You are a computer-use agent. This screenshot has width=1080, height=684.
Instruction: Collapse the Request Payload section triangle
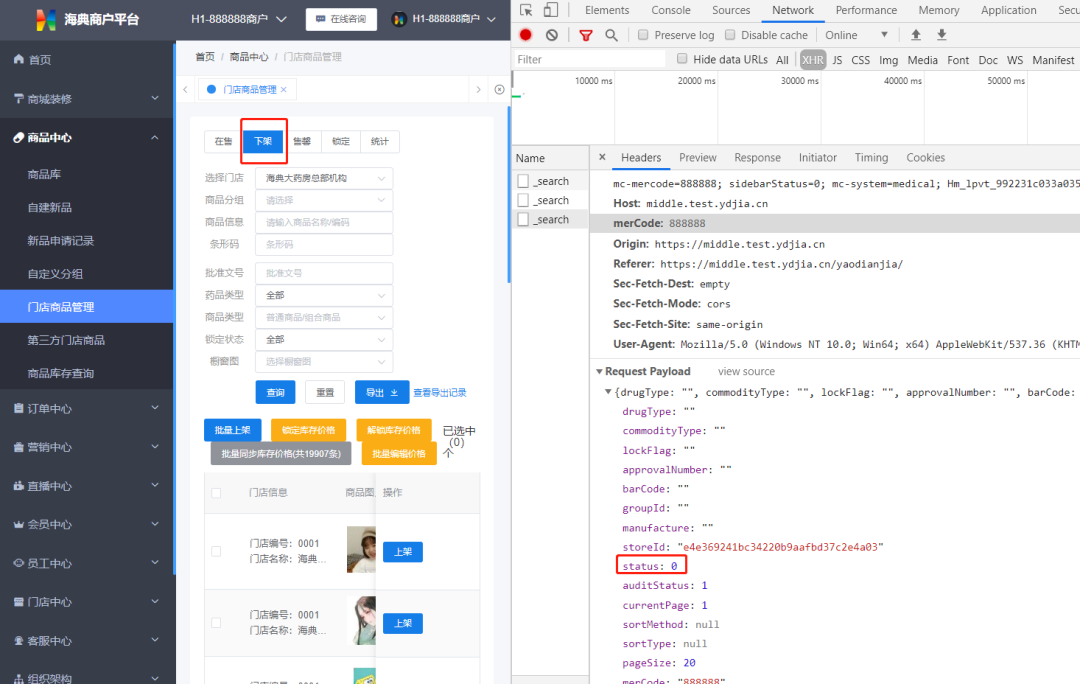point(599,371)
